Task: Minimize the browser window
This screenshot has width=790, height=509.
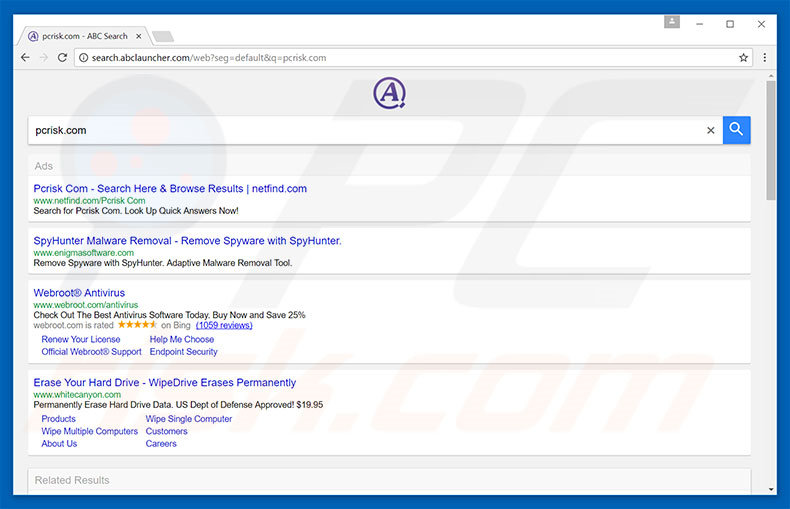Action: [x=699, y=24]
